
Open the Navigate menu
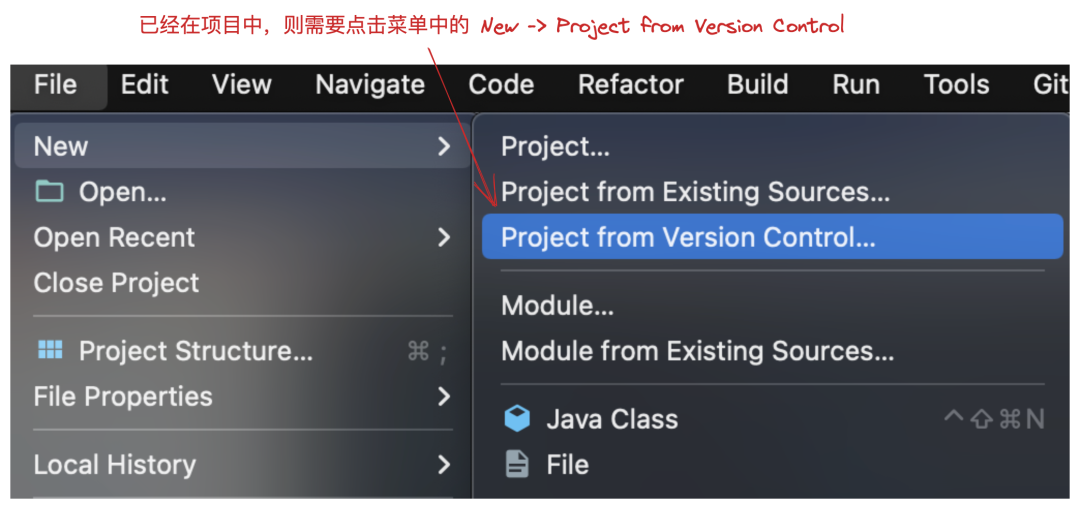(x=370, y=85)
